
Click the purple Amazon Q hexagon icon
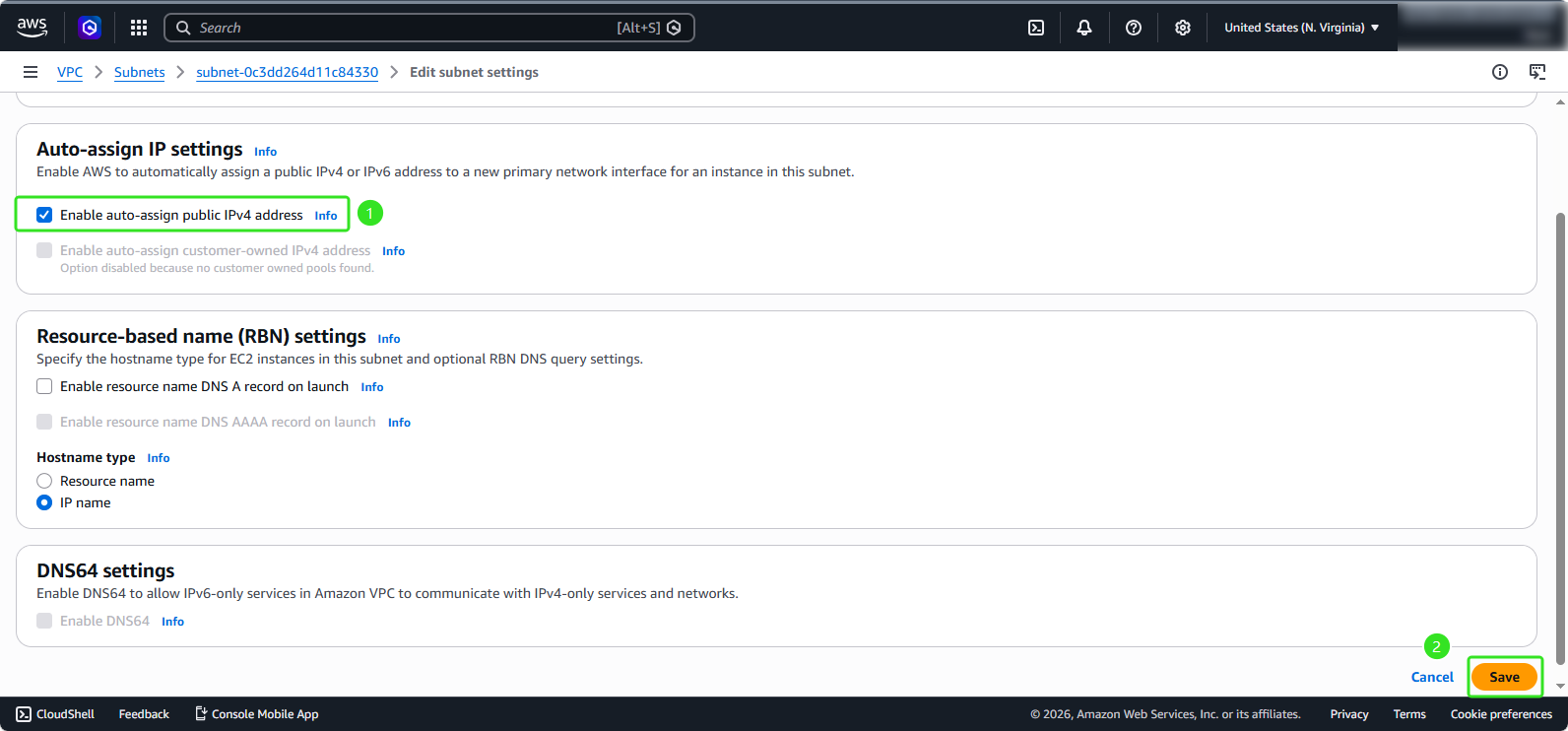coord(90,28)
